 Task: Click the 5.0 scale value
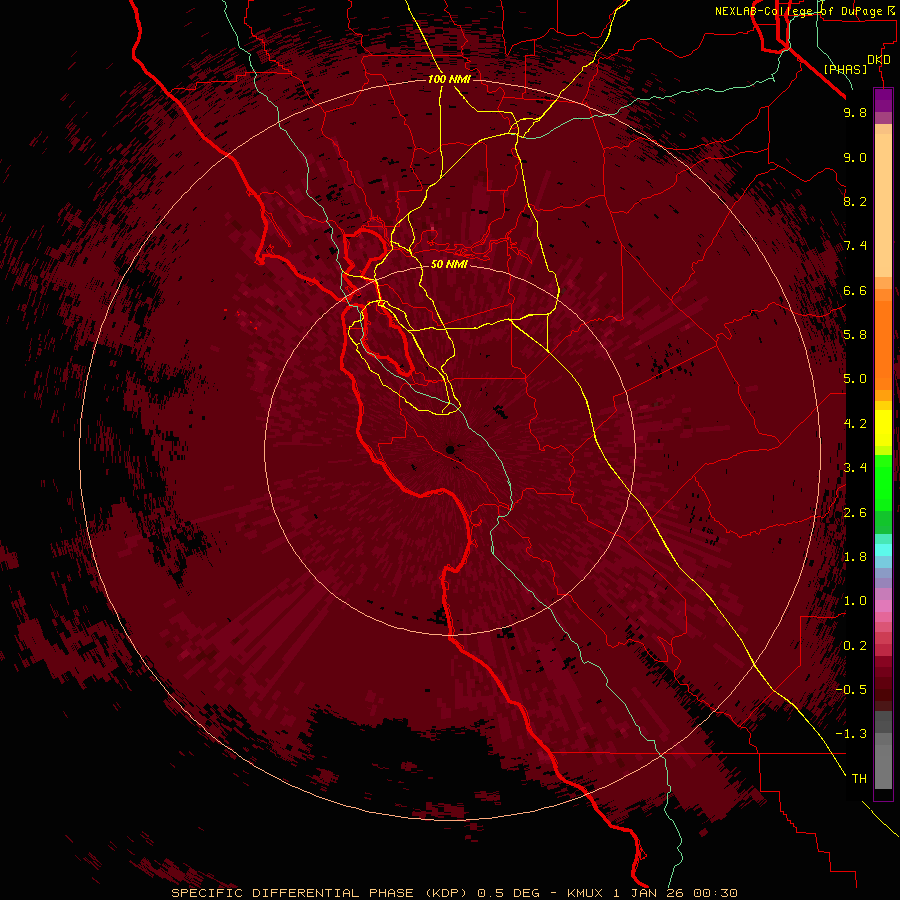855,379
